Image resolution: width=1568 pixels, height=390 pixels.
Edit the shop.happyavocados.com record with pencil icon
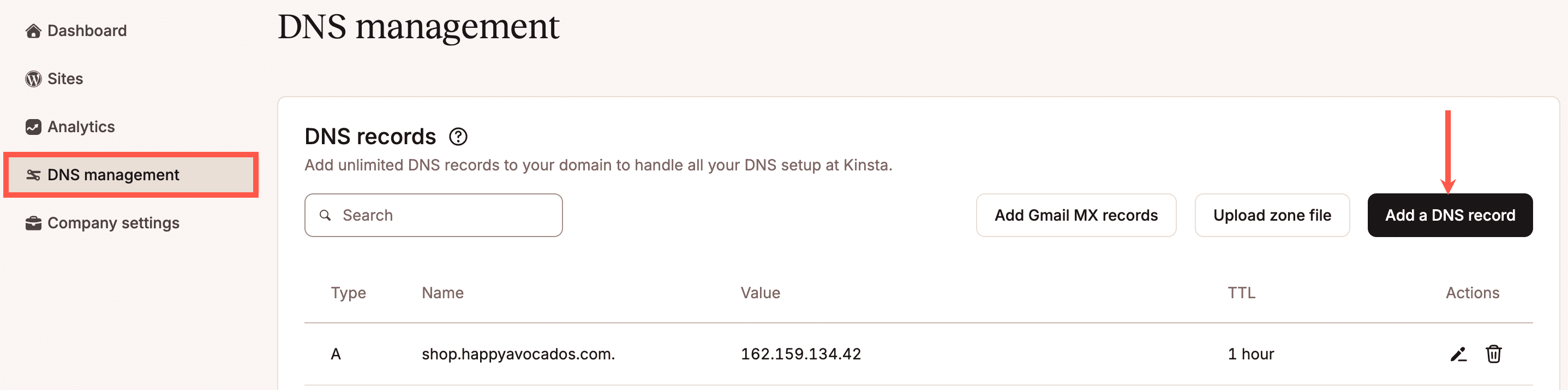1458,353
